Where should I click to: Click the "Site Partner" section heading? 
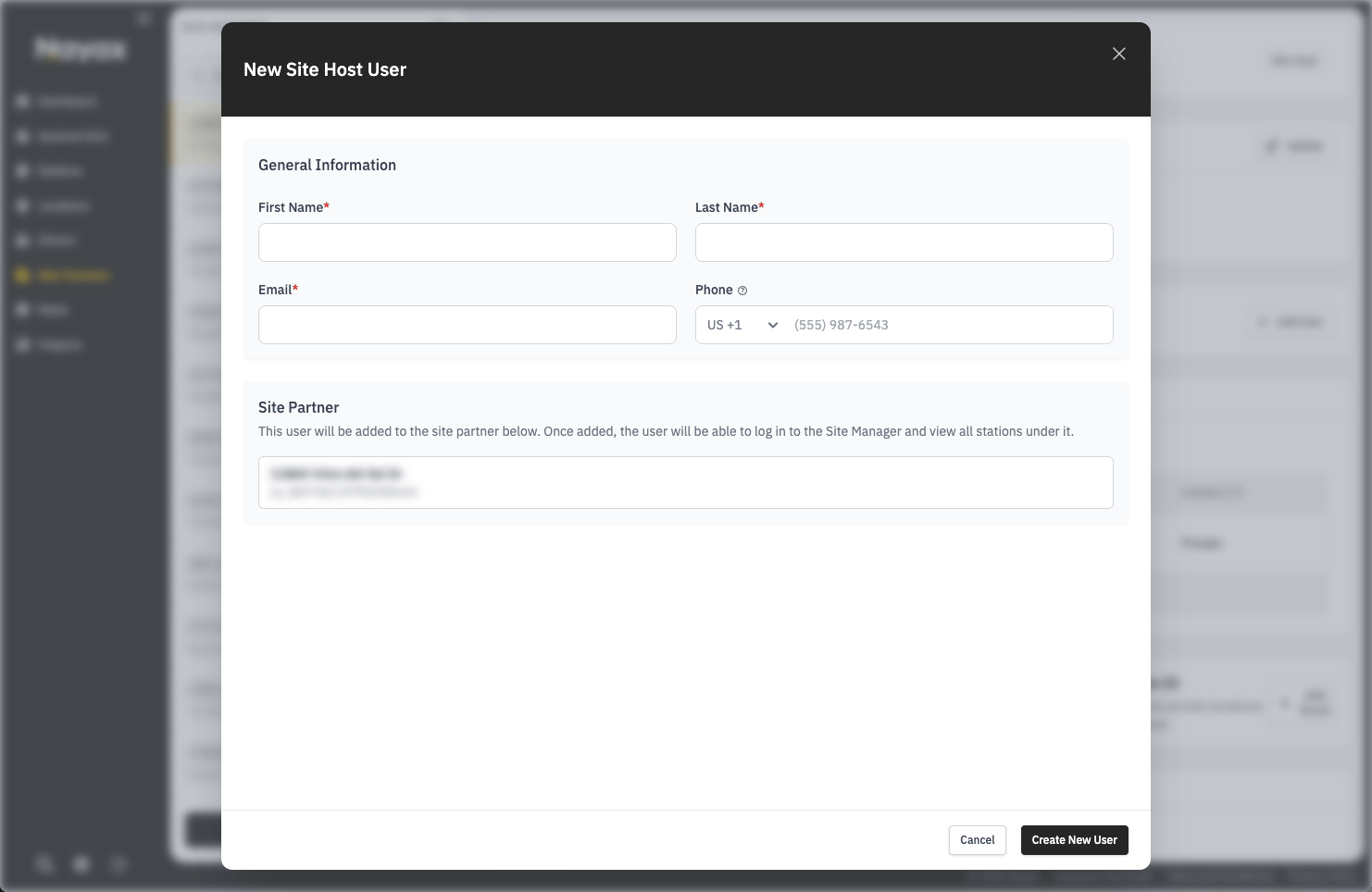pyautogui.click(x=299, y=407)
